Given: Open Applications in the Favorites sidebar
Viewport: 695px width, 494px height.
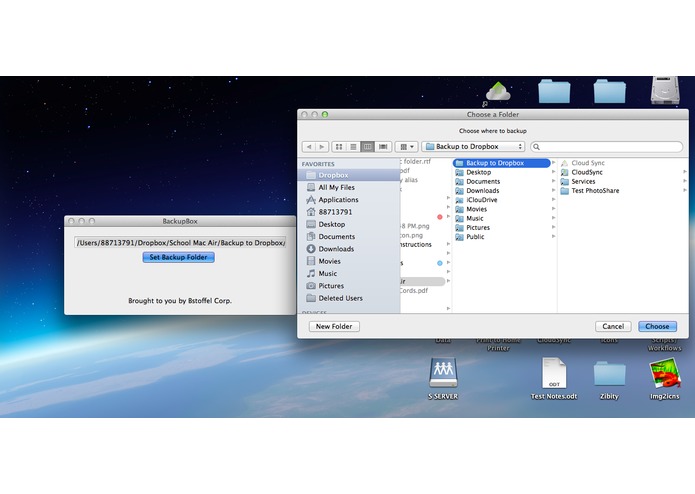Looking at the screenshot, I should 349,200.
